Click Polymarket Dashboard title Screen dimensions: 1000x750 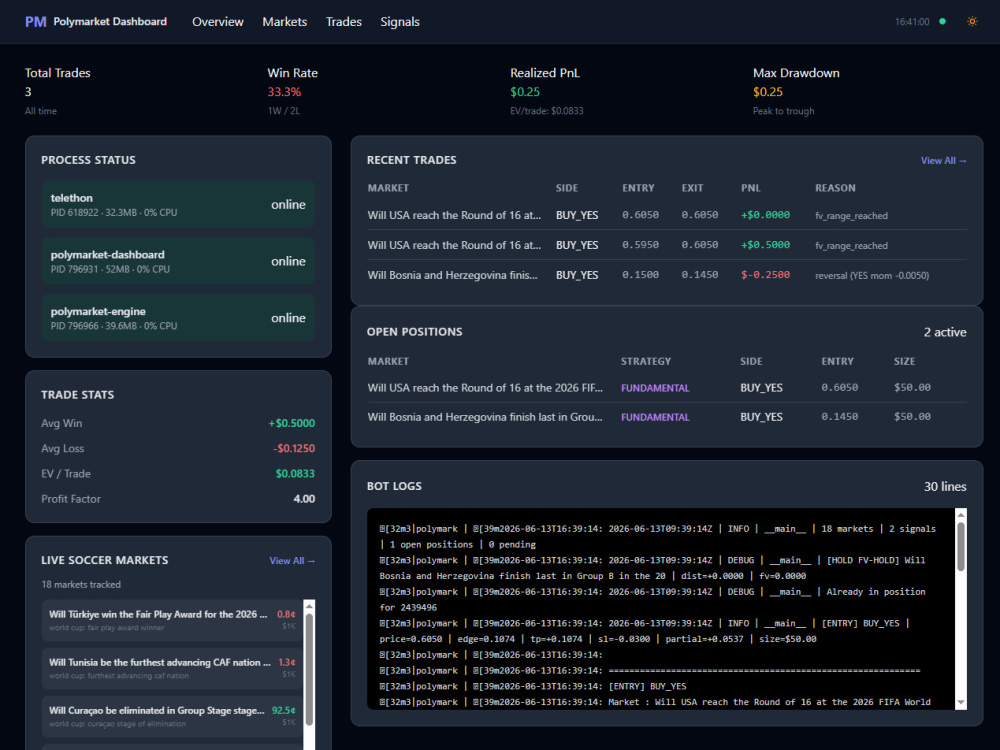[x=110, y=22]
